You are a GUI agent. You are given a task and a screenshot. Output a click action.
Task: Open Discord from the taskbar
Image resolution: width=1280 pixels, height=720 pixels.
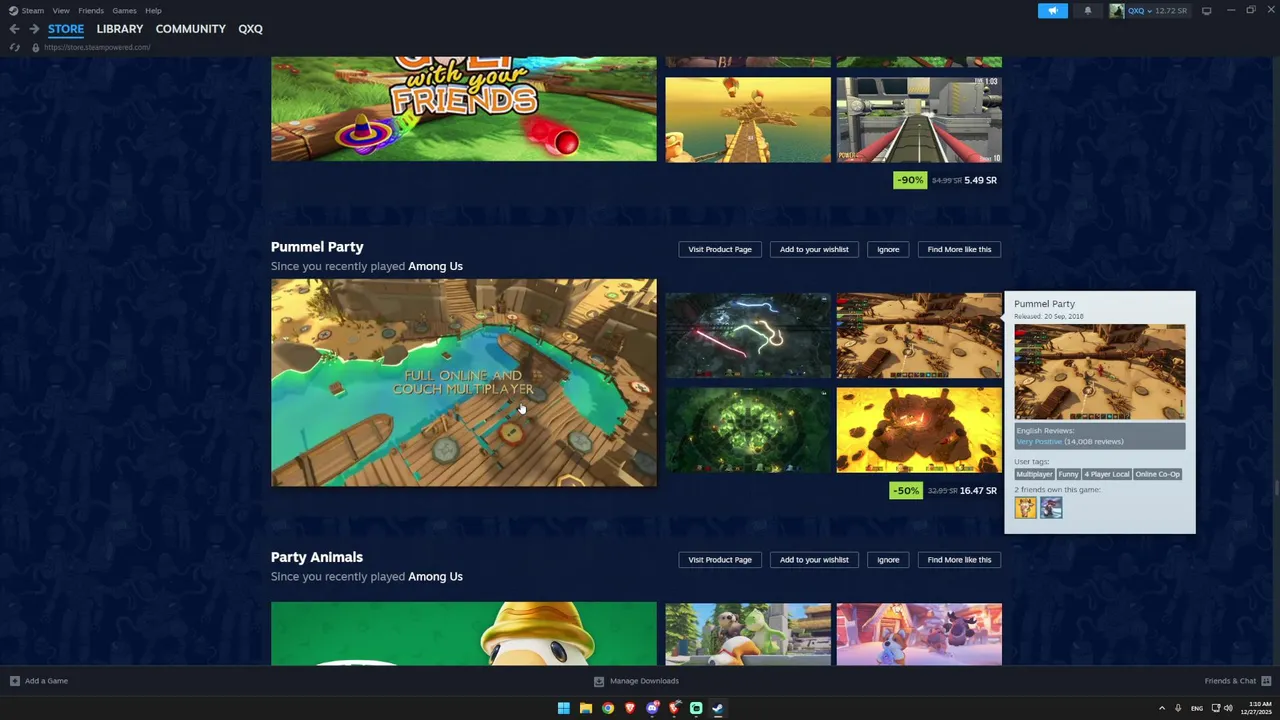pos(652,708)
